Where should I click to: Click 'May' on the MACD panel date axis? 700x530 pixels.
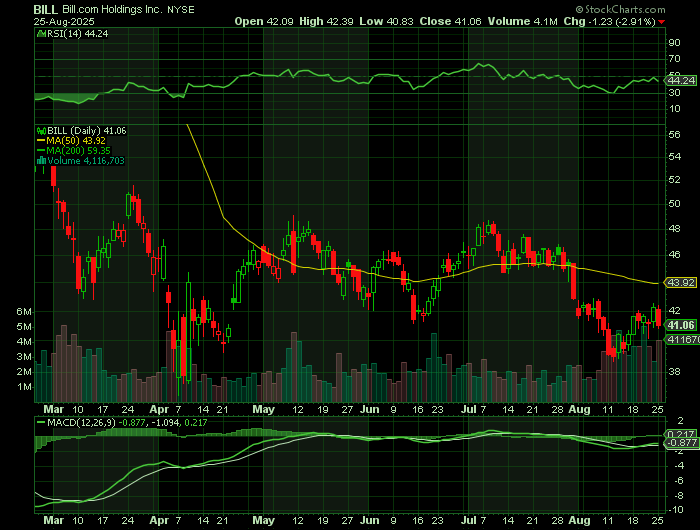click(x=263, y=521)
